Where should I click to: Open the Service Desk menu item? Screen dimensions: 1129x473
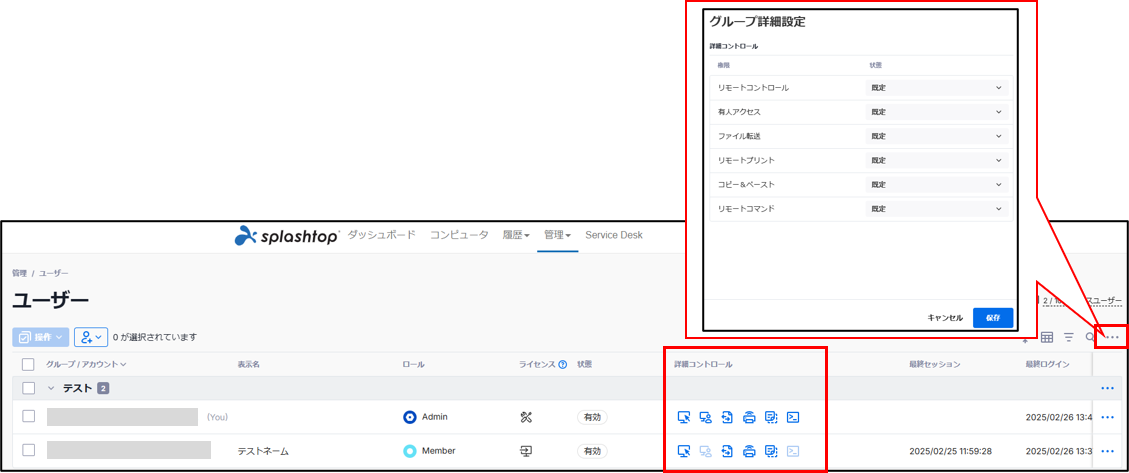(x=614, y=235)
